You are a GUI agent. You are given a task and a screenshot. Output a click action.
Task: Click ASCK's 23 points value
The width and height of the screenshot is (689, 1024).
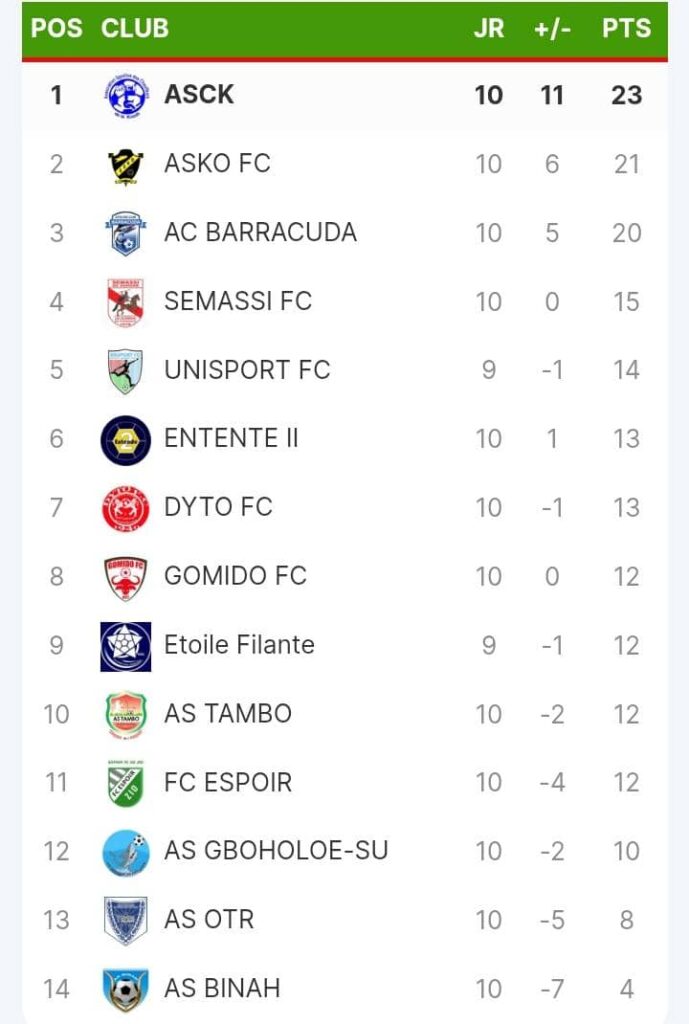tap(626, 95)
